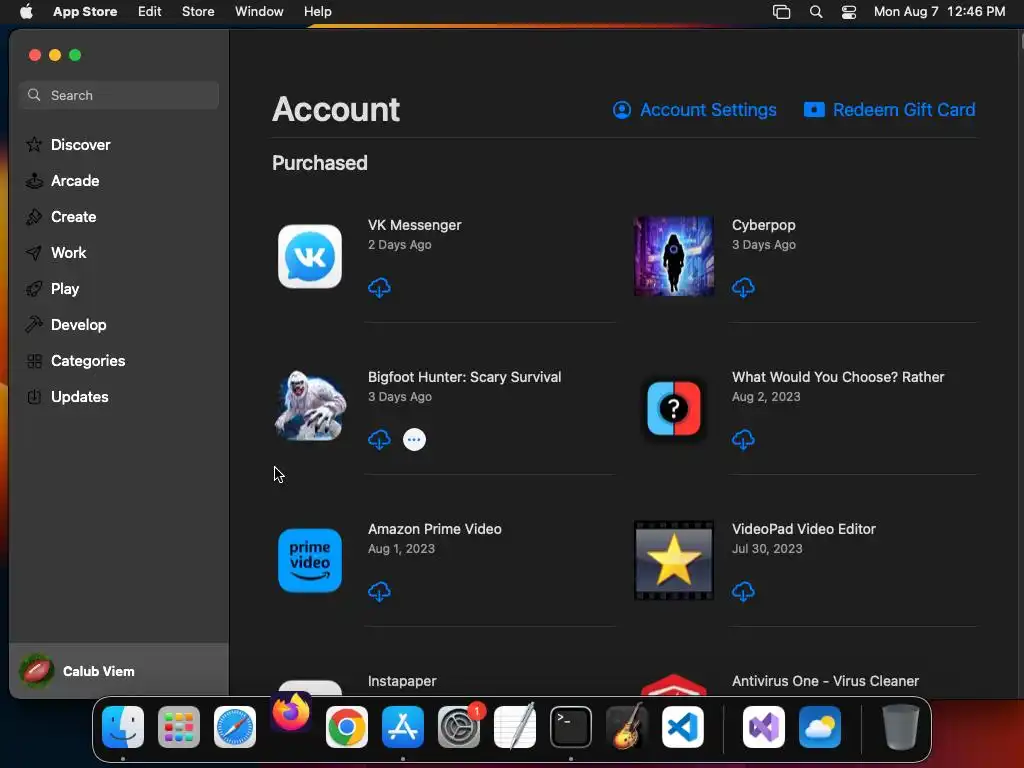Open Cyberpop app artwork
The image size is (1024, 768).
coord(673,256)
